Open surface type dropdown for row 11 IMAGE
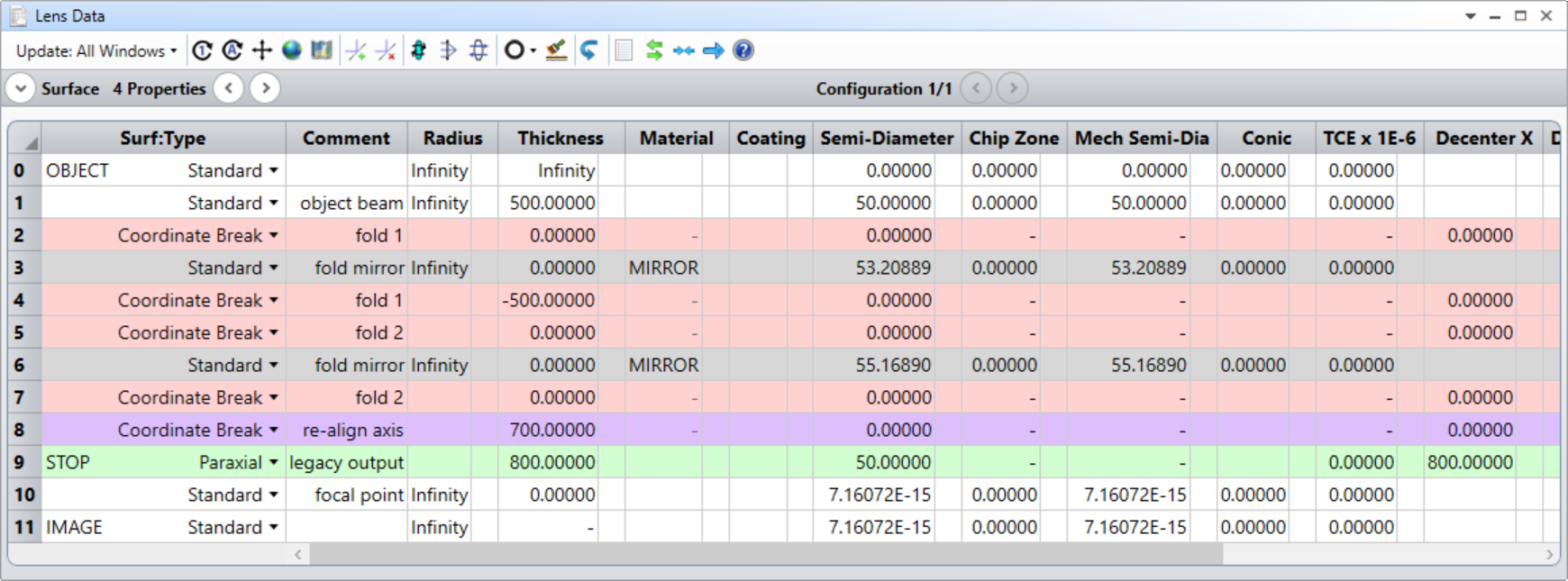Viewport: 1568px width, 581px height. point(274,527)
